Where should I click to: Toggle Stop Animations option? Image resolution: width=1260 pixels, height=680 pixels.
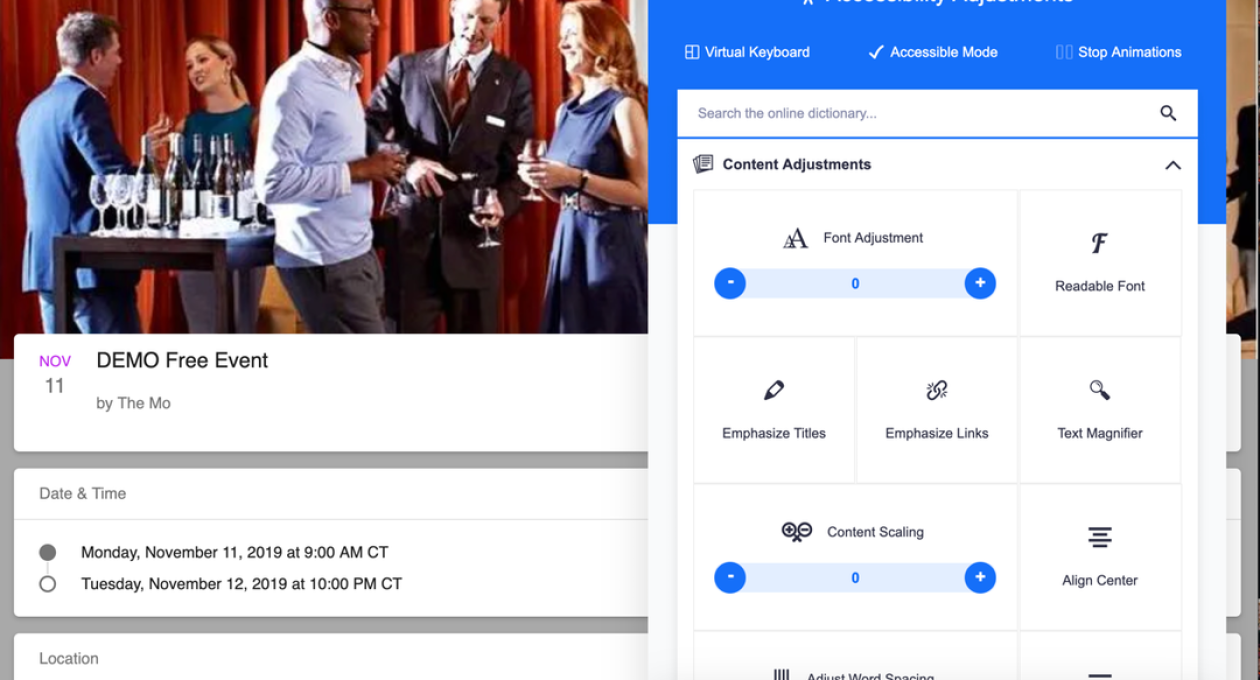point(1118,52)
